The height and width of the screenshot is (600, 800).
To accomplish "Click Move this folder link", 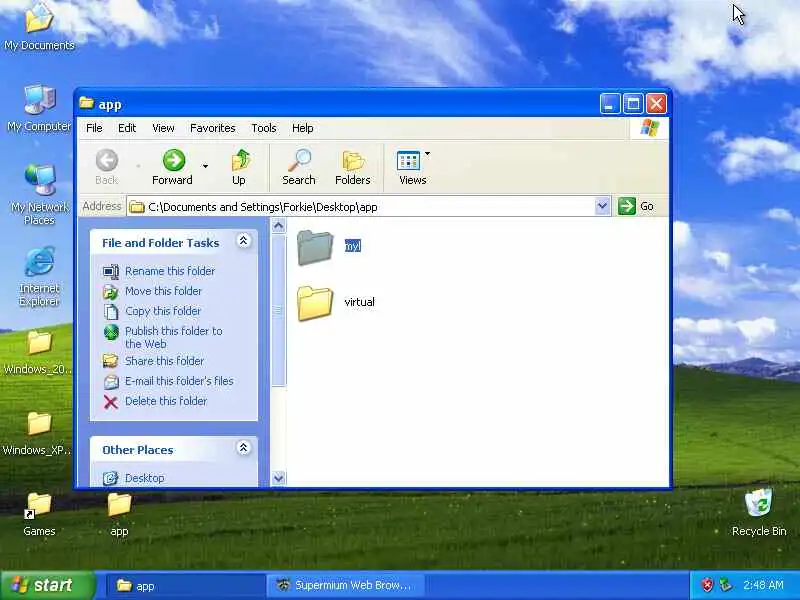I will tap(163, 291).
